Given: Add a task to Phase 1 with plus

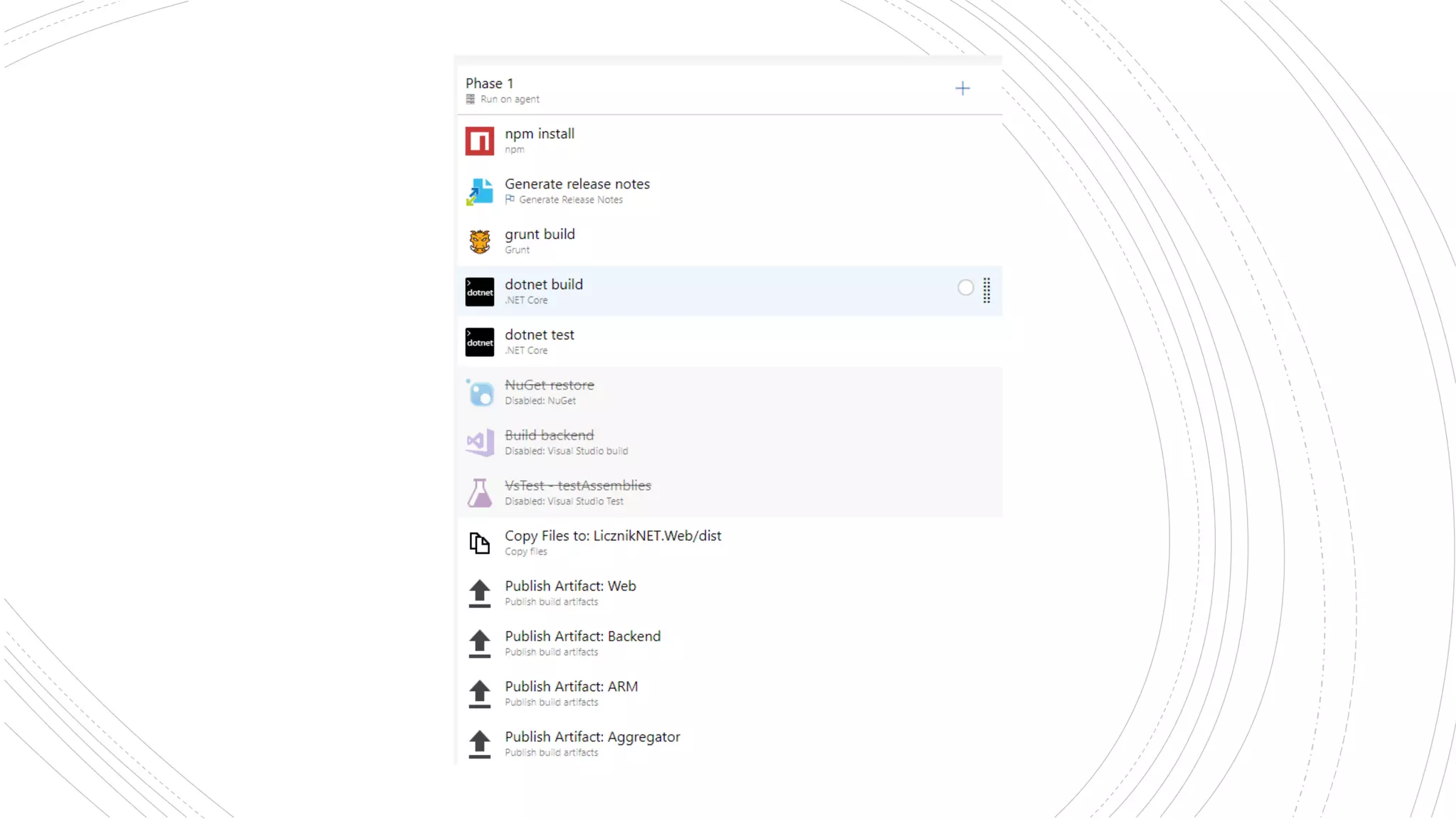Looking at the screenshot, I should (x=962, y=88).
